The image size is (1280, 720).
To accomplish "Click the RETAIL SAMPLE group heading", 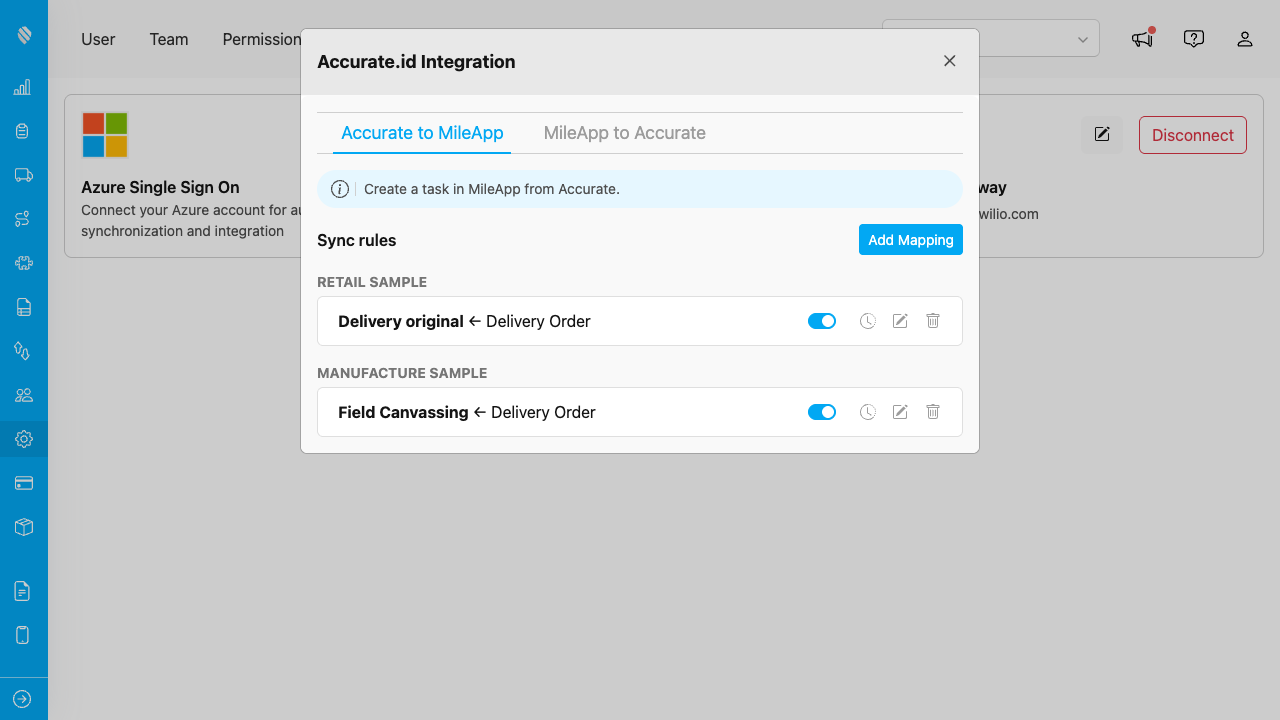I will [372, 282].
